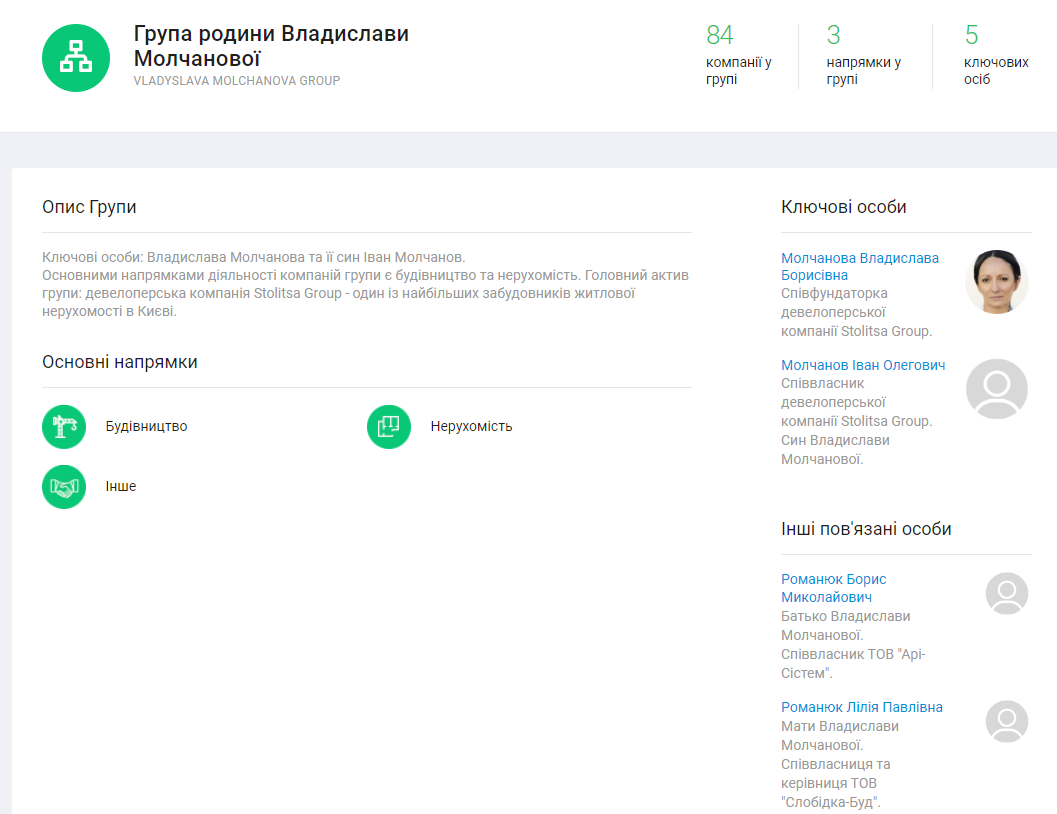
Task: Click the Інше handshake icon
Action: [x=64, y=487]
